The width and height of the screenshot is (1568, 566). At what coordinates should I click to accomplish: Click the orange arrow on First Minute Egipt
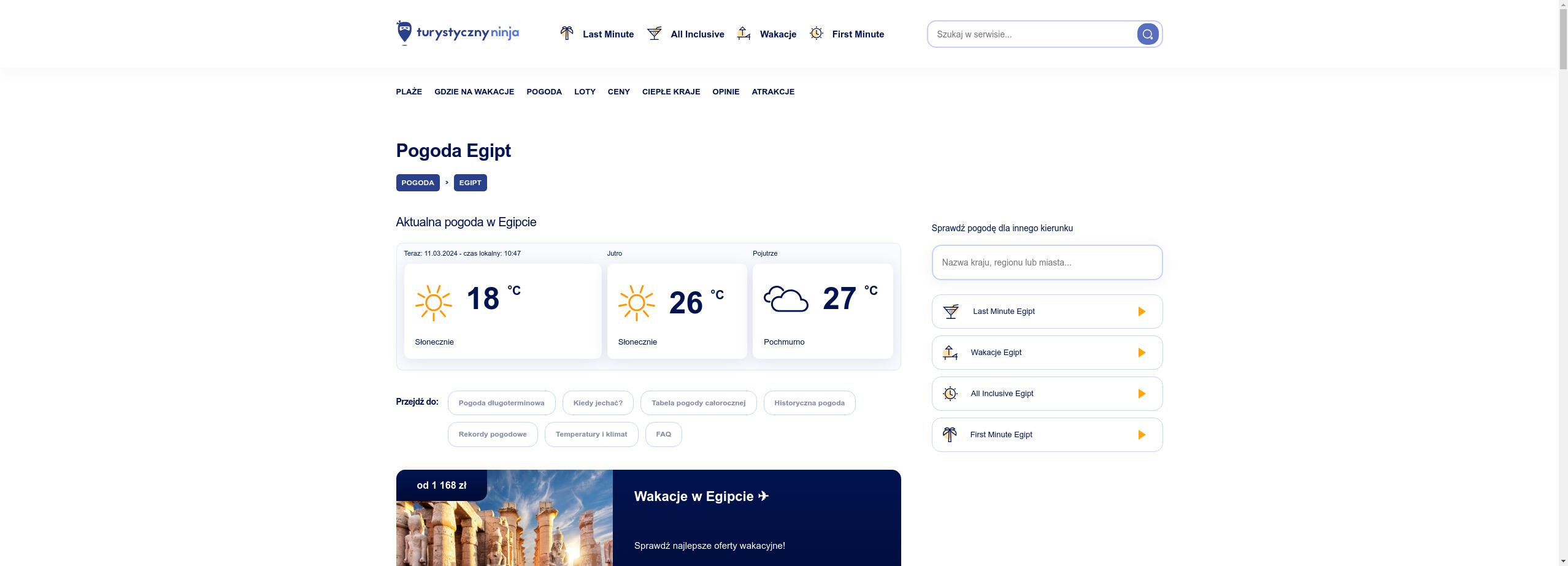click(1141, 435)
